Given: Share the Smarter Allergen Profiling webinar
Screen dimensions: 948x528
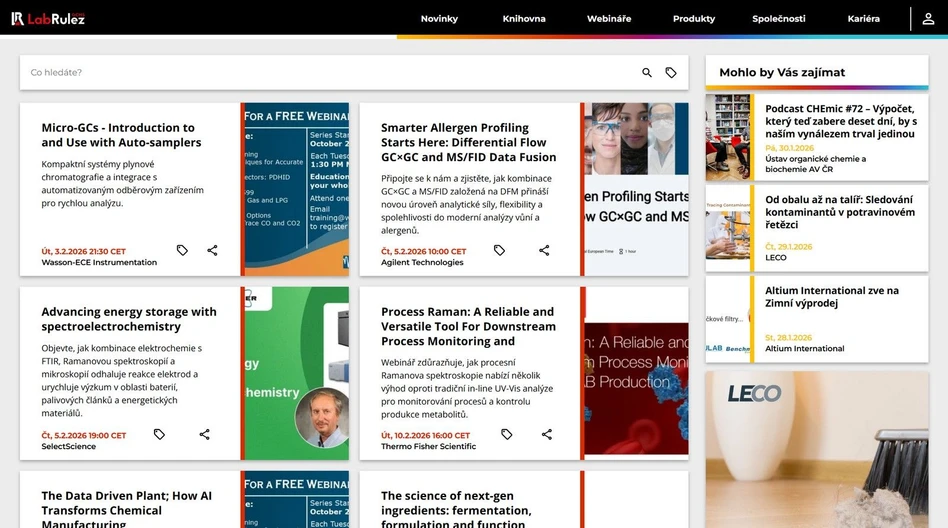Looking at the screenshot, I should pos(544,250).
